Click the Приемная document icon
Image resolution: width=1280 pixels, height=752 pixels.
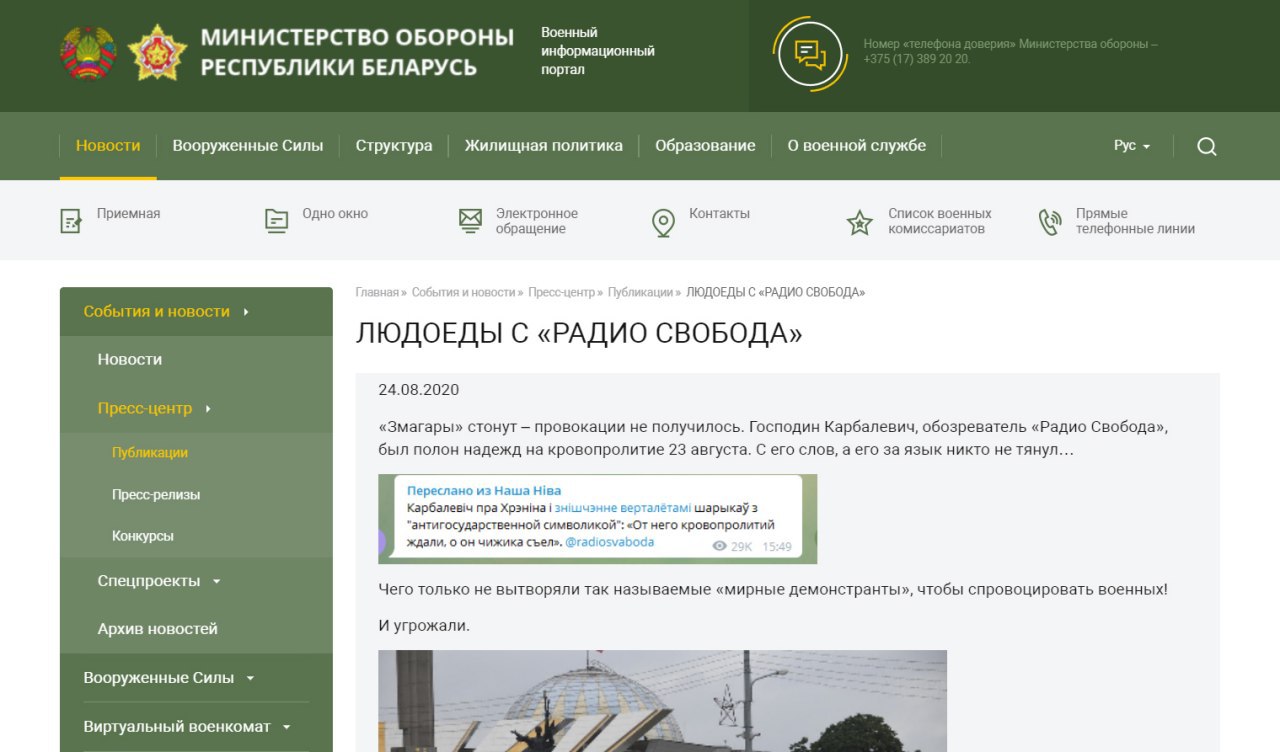point(70,221)
